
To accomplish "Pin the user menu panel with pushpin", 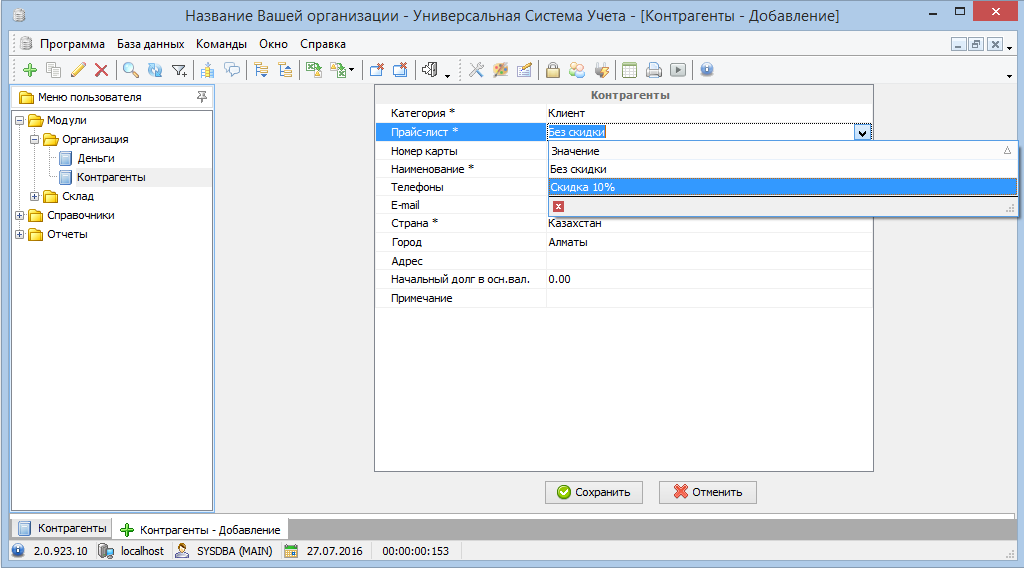I will pyautogui.click(x=202, y=97).
